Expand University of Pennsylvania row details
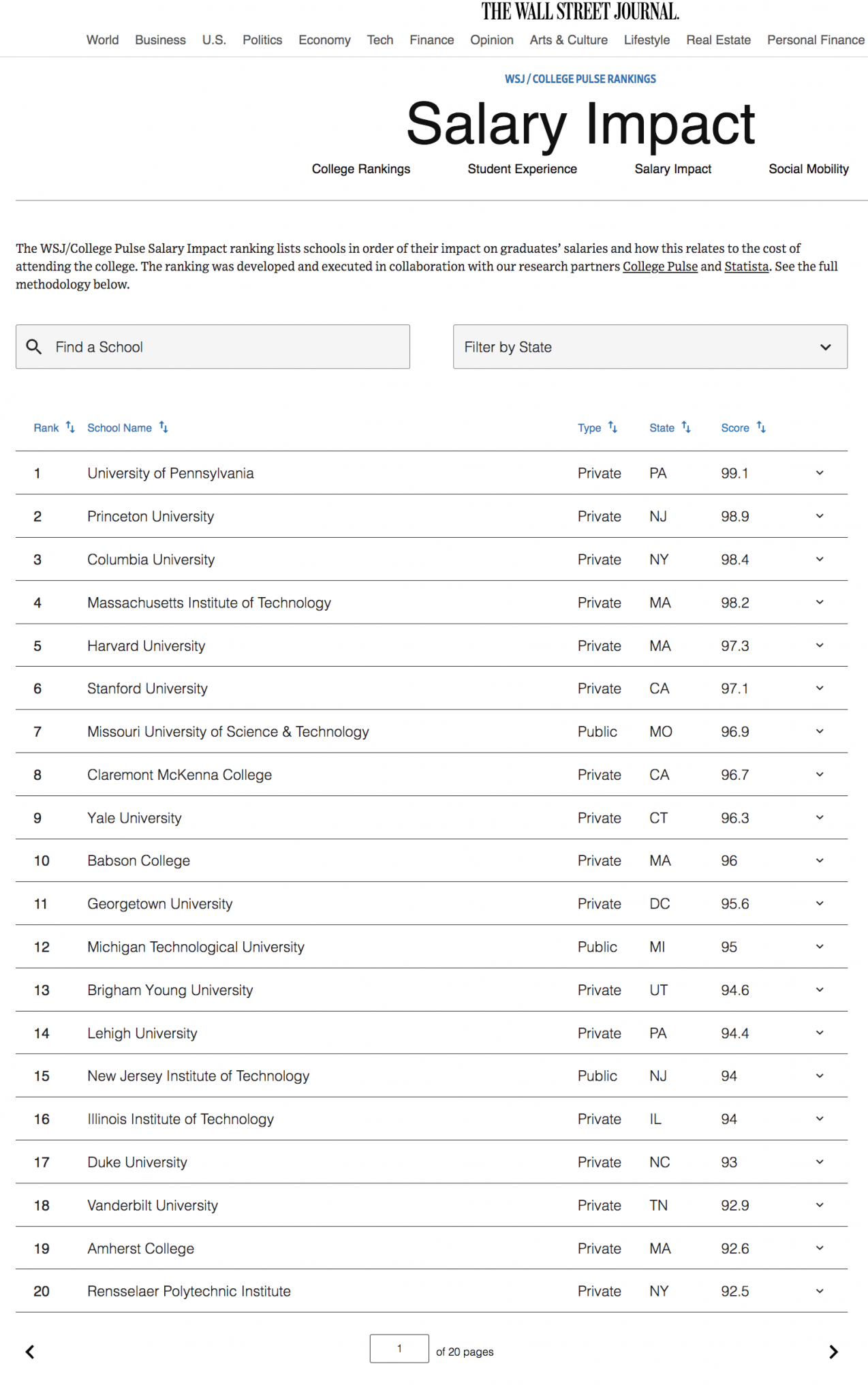Screen dimensions: 868x1396 pyautogui.click(x=820, y=473)
